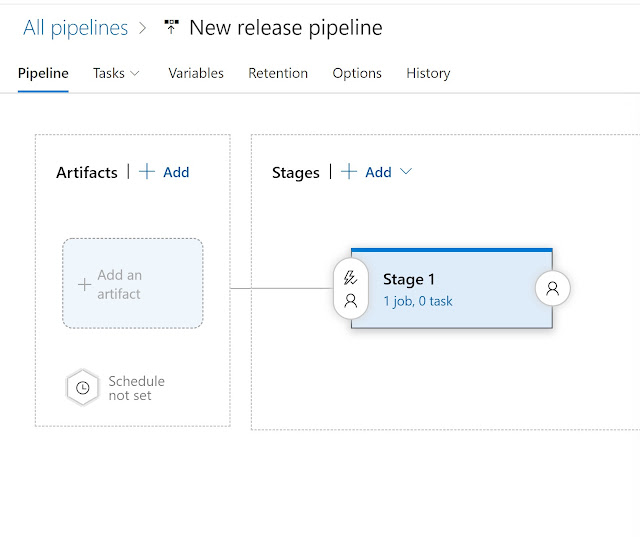Navigate to All pipelines breadcrumb link
This screenshot has width=640, height=537.
[75, 28]
